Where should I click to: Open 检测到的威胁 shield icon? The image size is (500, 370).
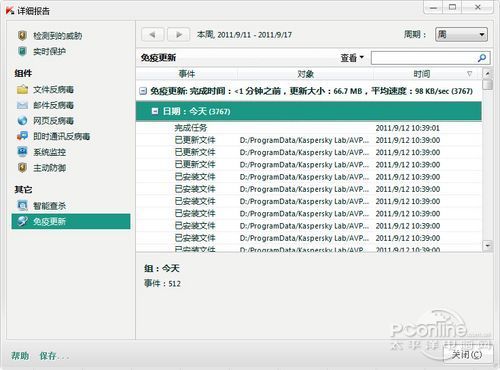click(22, 35)
